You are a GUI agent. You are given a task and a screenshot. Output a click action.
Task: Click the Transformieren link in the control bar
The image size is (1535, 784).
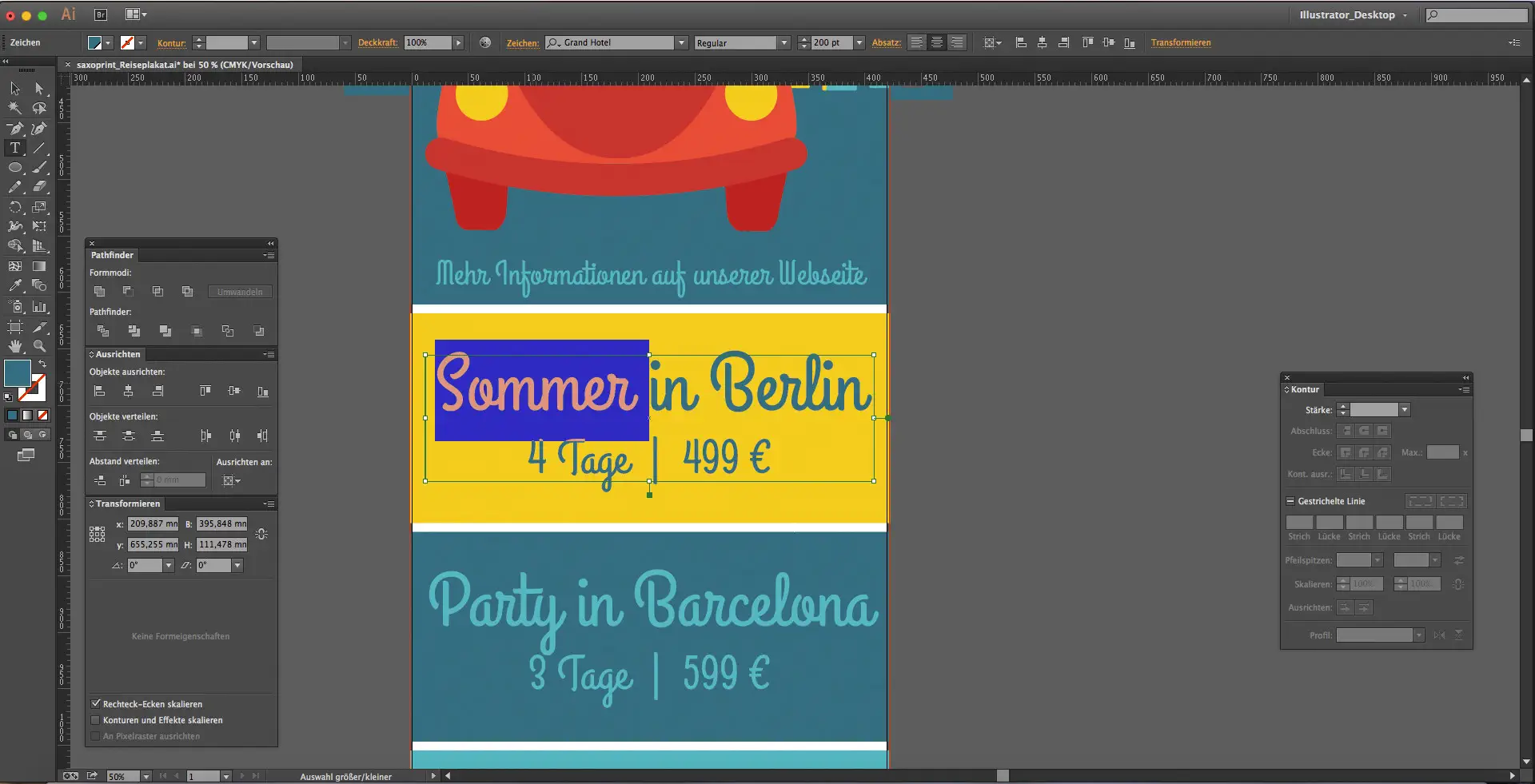(1182, 42)
